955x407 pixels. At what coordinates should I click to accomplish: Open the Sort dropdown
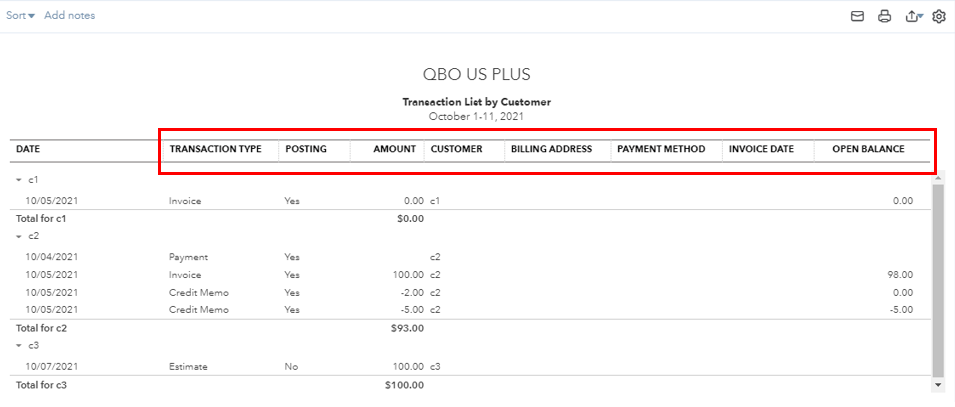[20, 15]
